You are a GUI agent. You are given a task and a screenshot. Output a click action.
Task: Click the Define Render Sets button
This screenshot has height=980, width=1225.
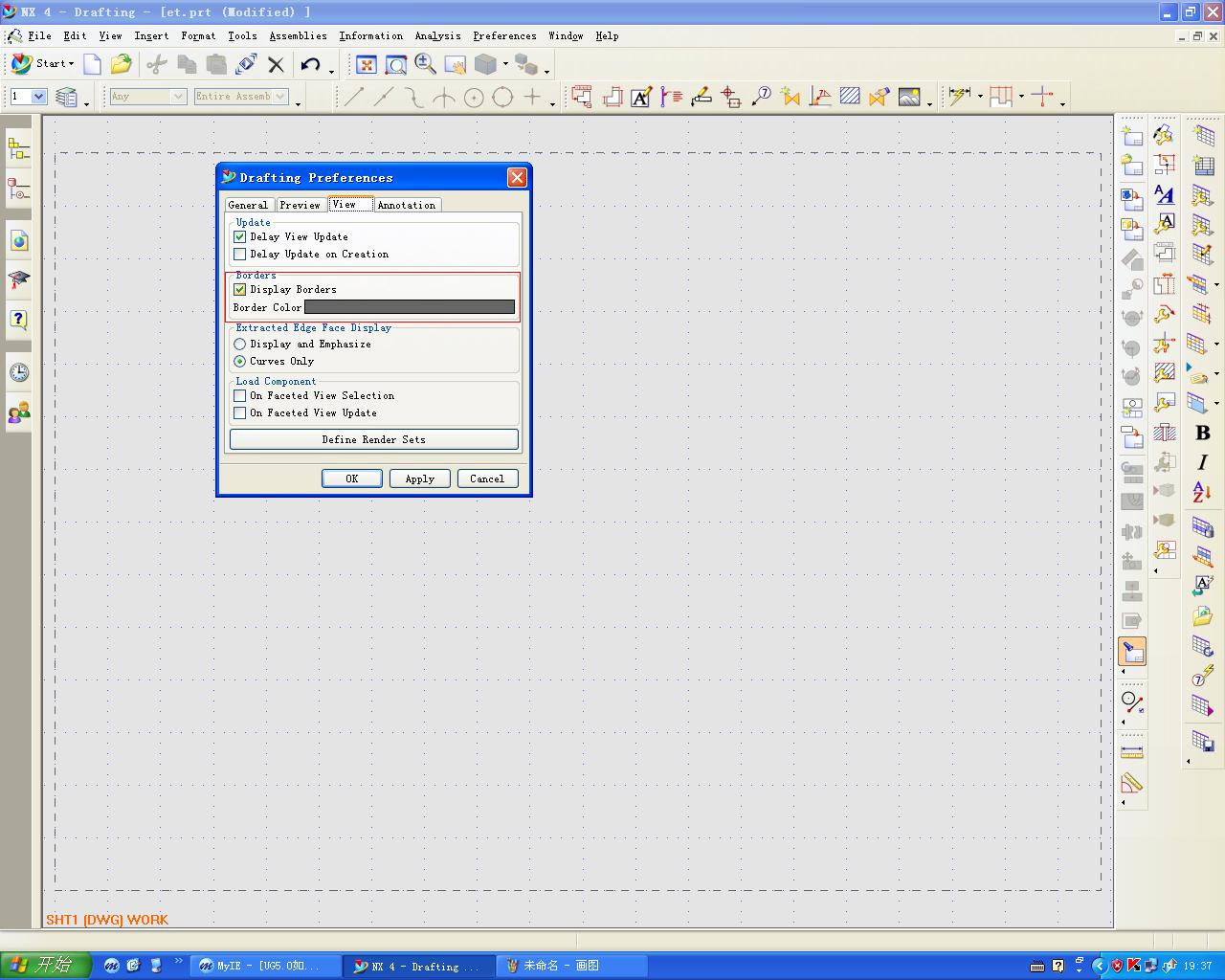[x=374, y=439]
